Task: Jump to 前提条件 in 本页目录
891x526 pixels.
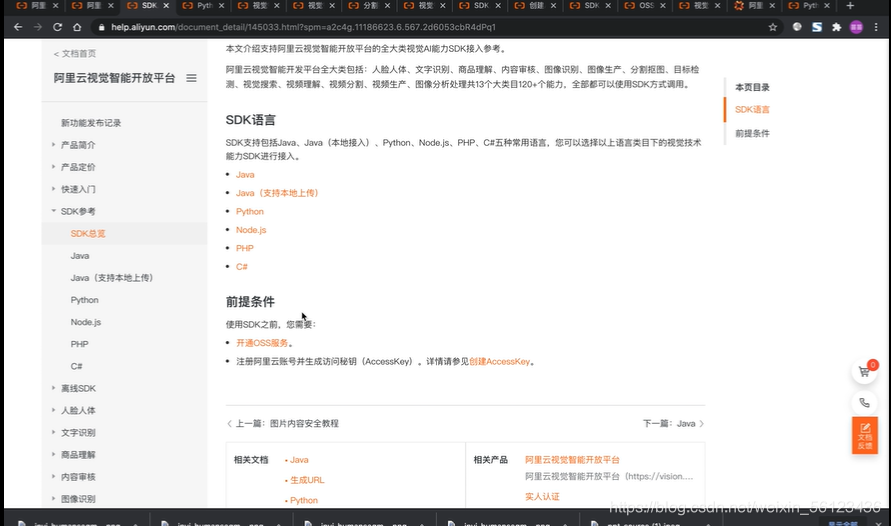Action: pyautogui.click(x=752, y=133)
